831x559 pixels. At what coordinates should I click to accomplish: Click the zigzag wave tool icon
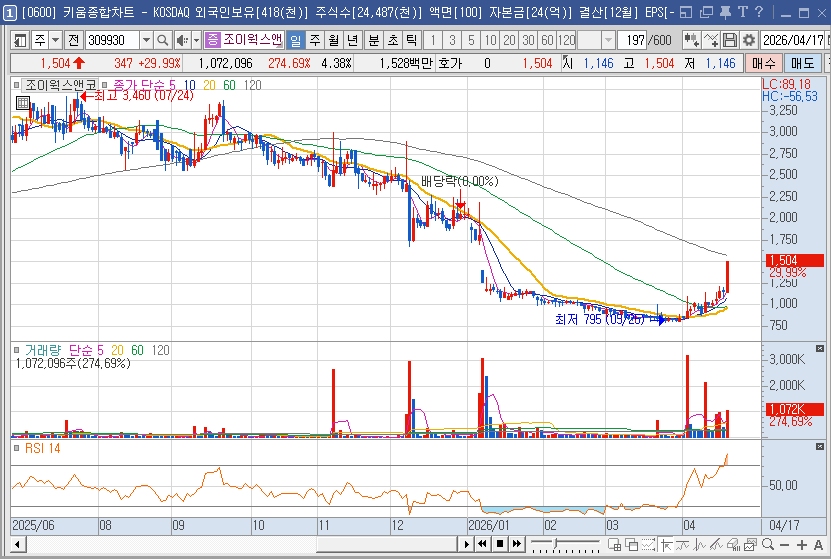(x=700, y=544)
